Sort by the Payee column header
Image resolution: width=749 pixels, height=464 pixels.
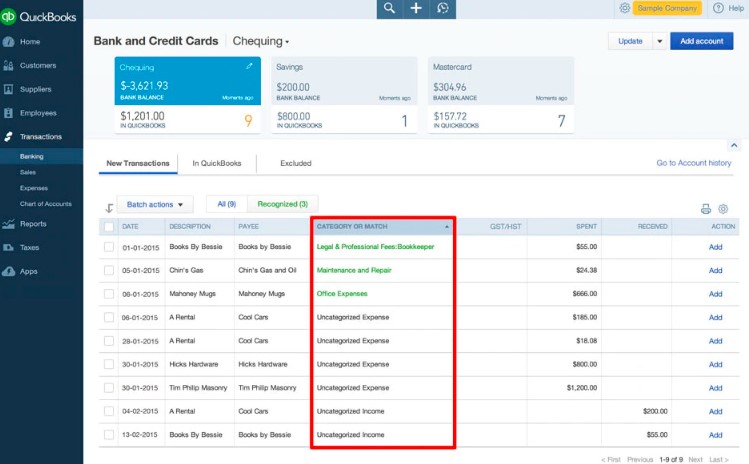[x=248, y=227]
